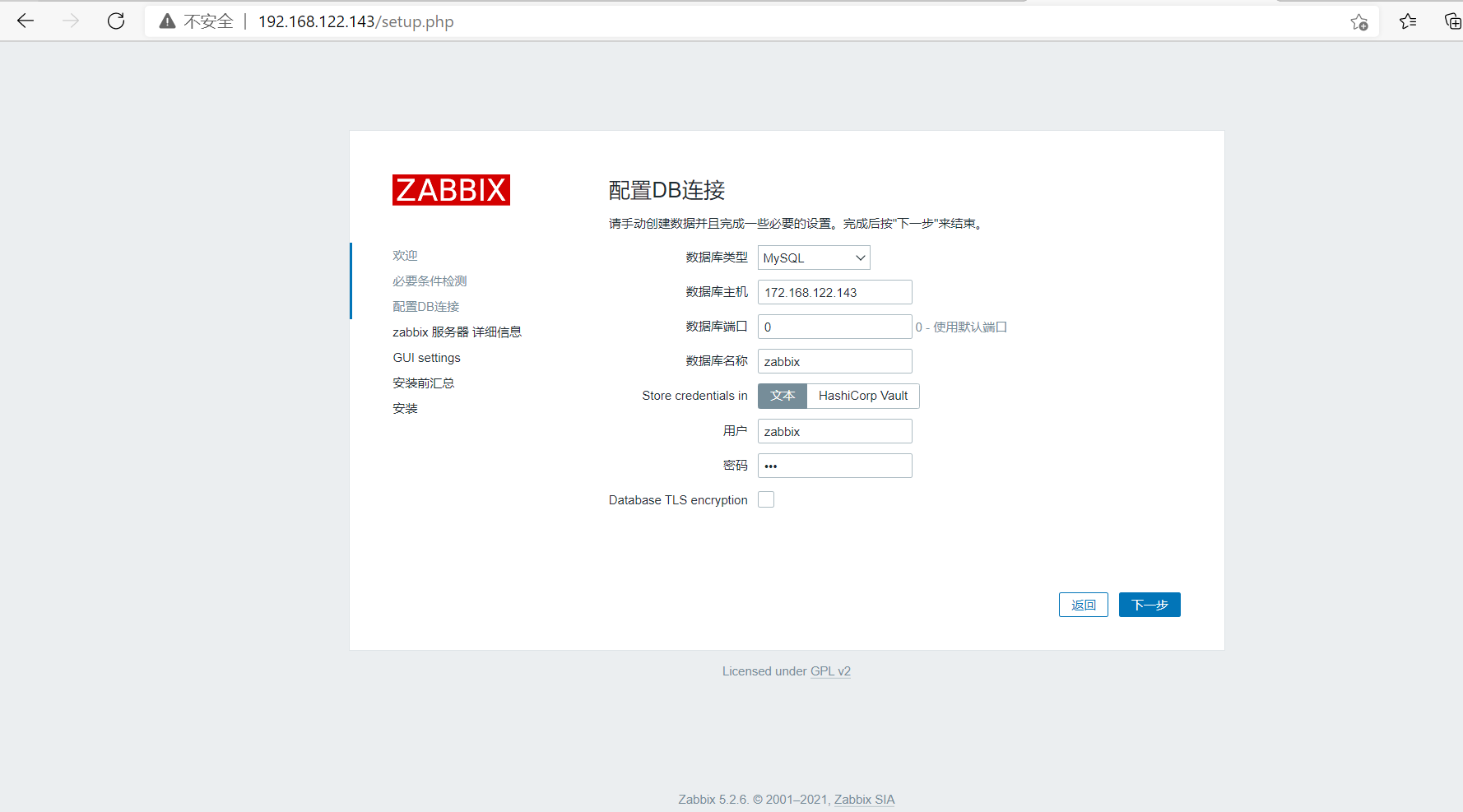The height and width of the screenshot is (812, 1463).
Task: Select the 安装前汇总 step
Action: click(424, 383)
